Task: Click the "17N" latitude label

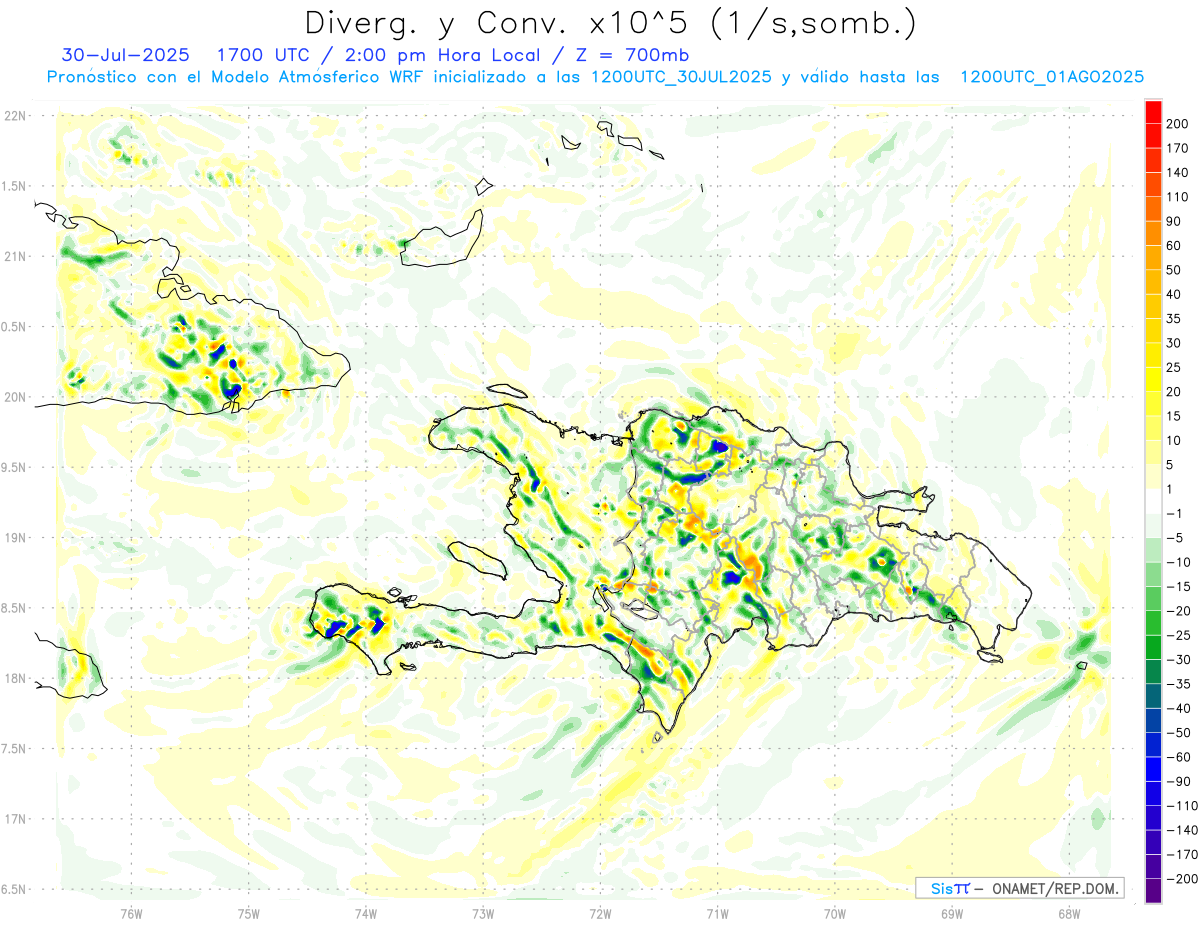Action: (15, 819)
